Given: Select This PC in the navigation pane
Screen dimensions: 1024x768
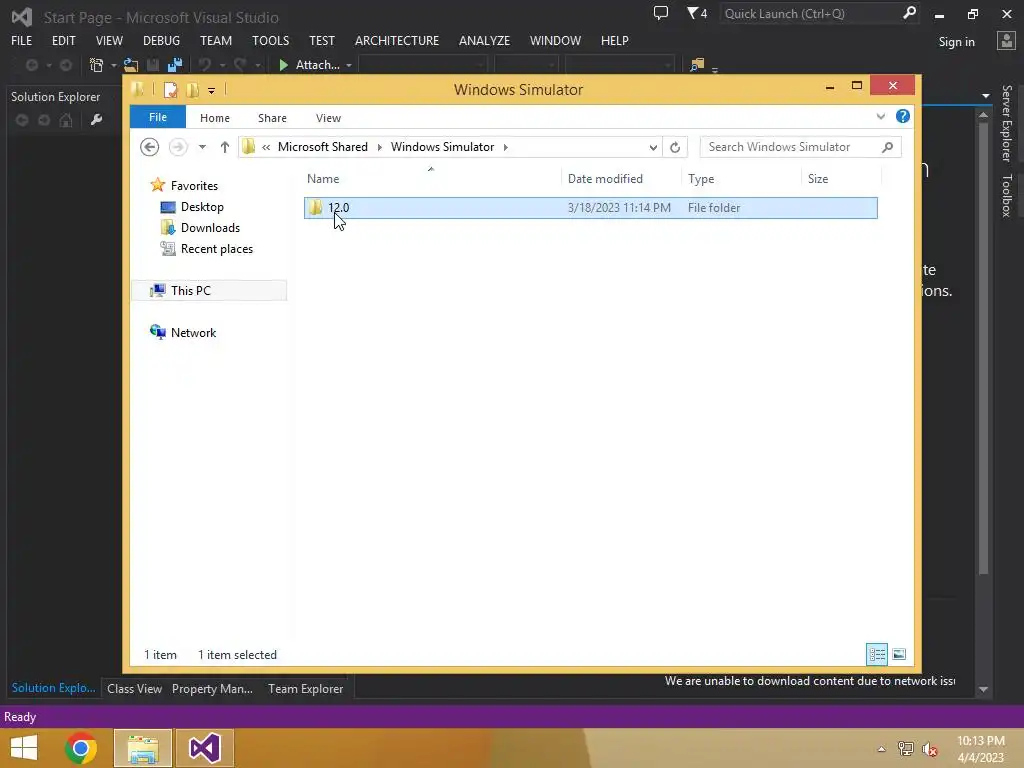Looking at the screenshot, I should pos(209,291).
